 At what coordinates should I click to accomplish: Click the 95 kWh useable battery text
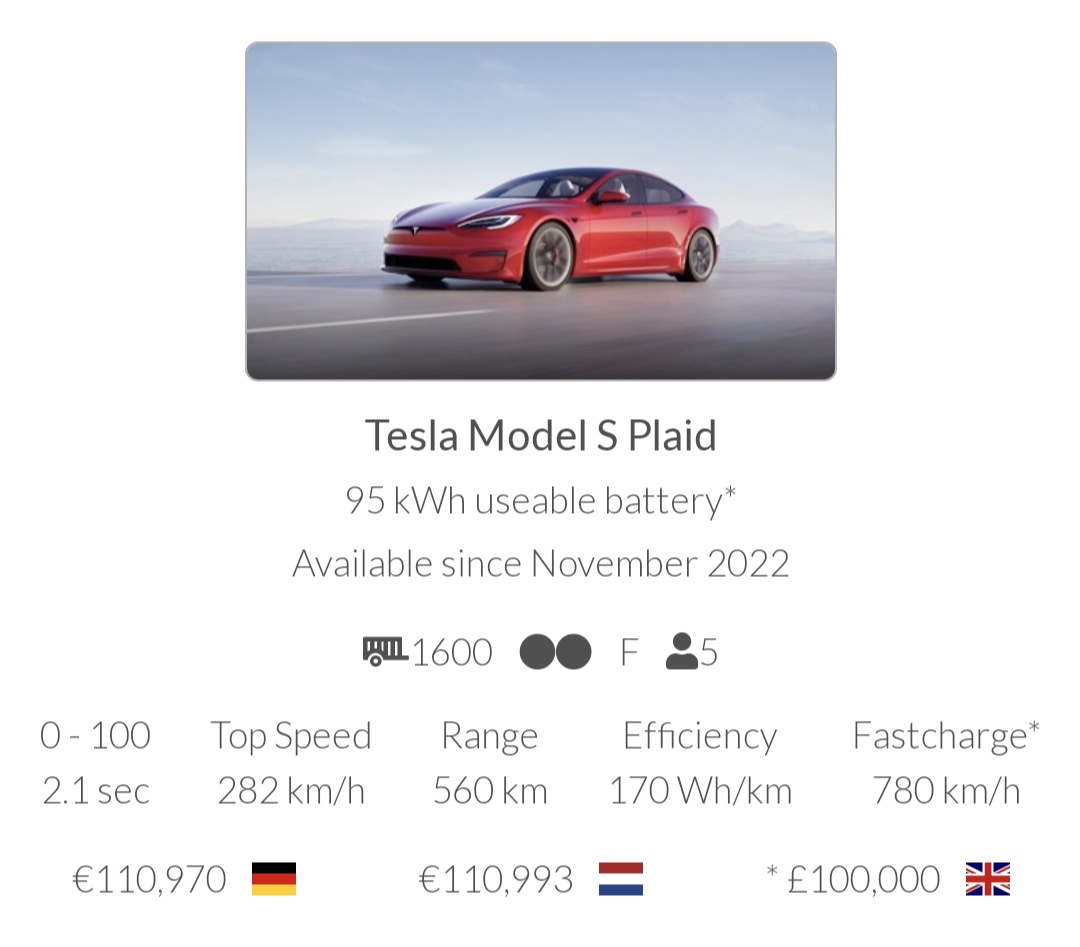coord(540,500)
